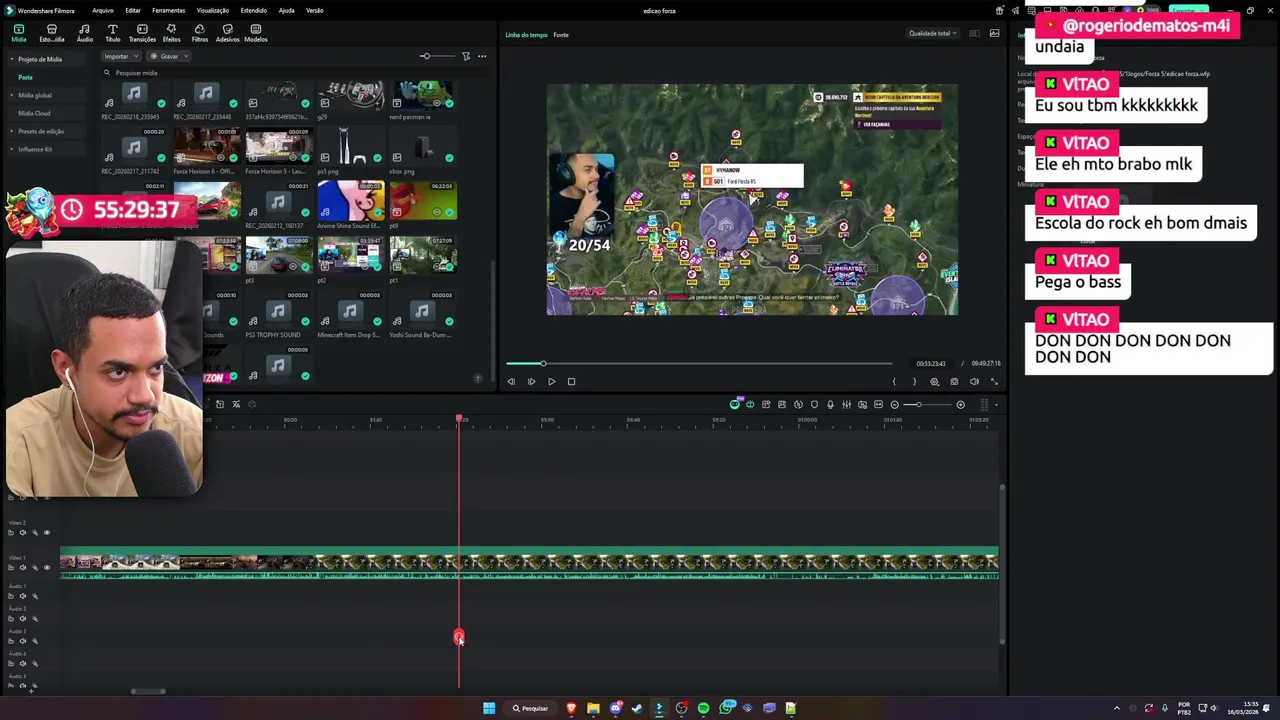This screenshot has height=720, width=1280.
Task: Open the Adesivos panel icon
Action: click(x=228, y=33)
